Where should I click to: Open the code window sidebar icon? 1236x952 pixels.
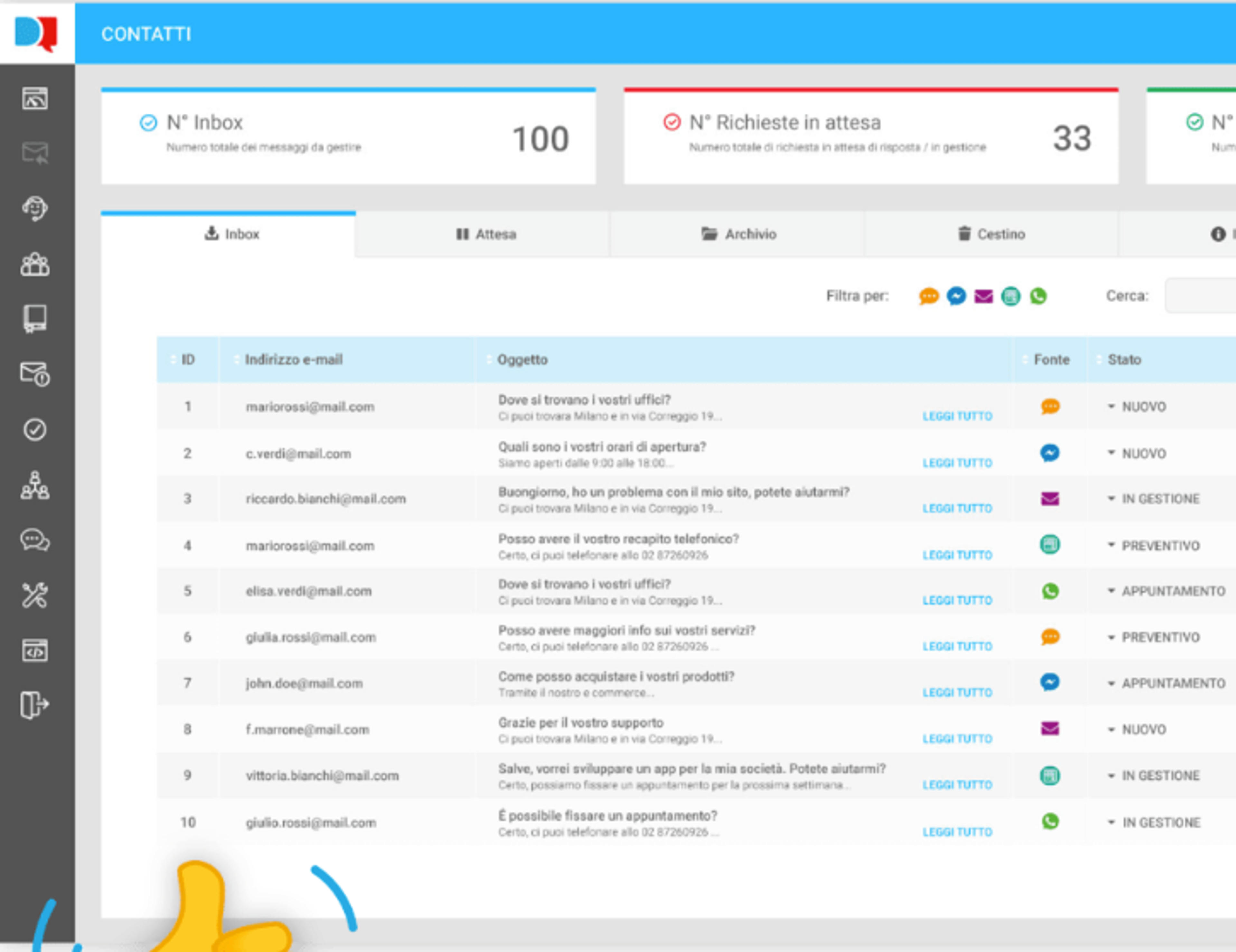[35, 650]
